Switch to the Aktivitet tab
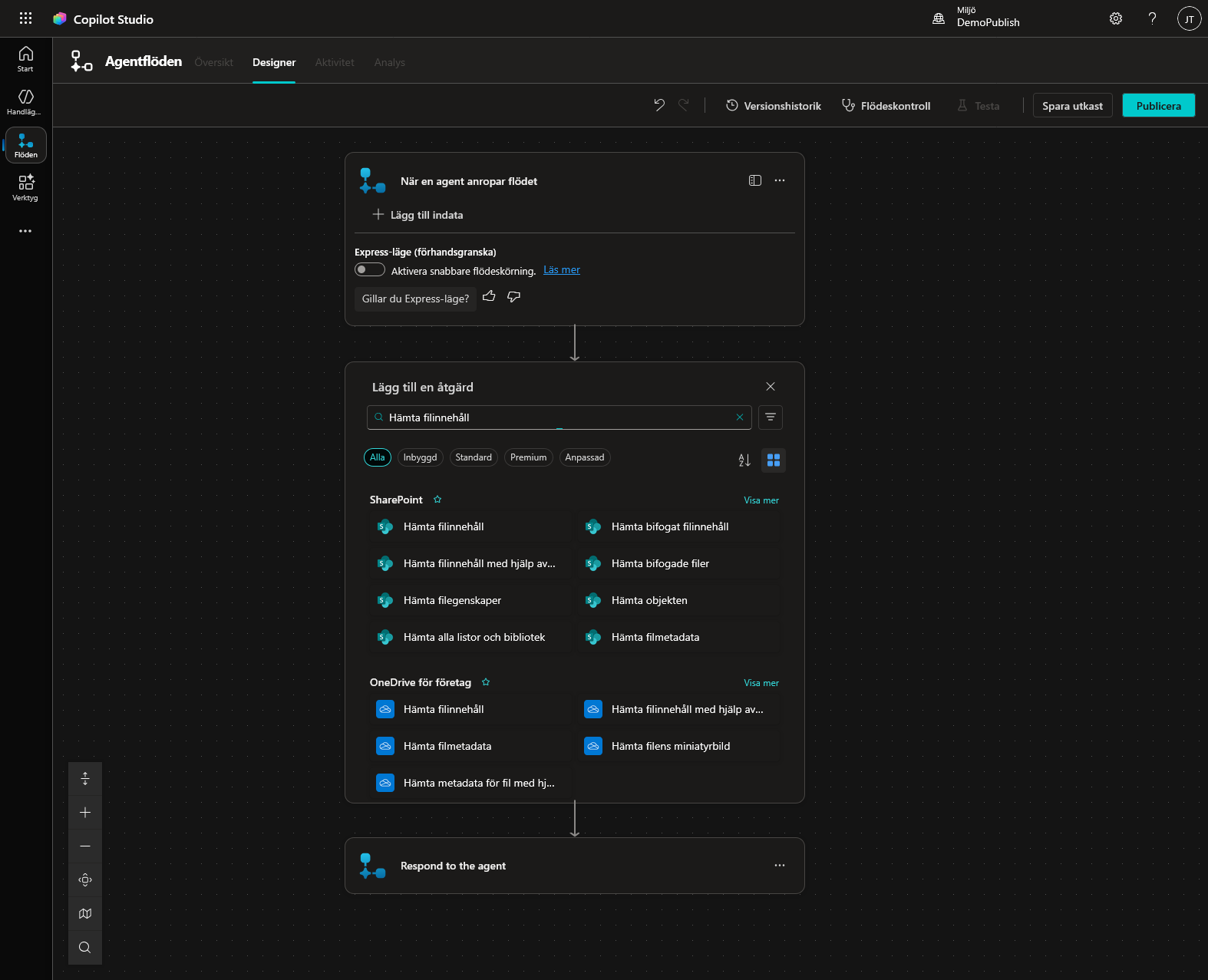The image size is (1208, 980). click(335, 62)
